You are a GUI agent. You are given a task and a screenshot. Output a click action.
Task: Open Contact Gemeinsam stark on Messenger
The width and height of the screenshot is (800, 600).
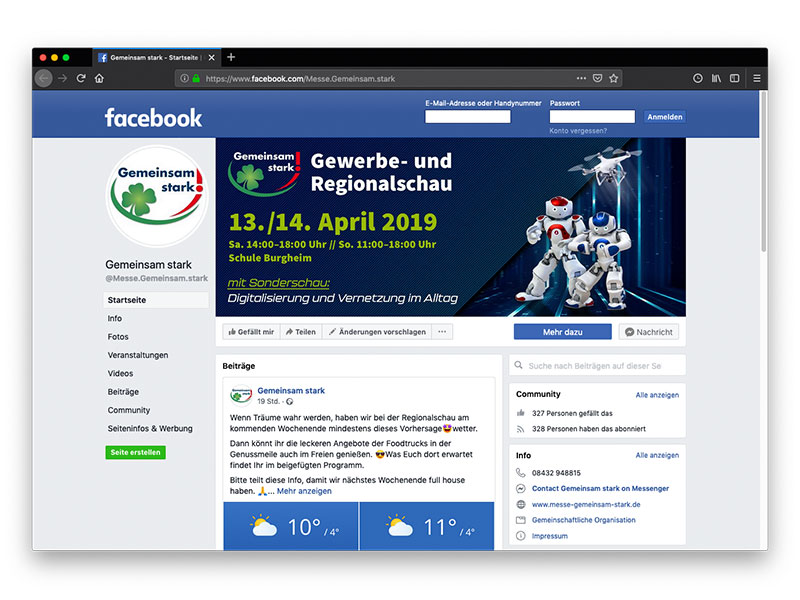tap(600, 489)
